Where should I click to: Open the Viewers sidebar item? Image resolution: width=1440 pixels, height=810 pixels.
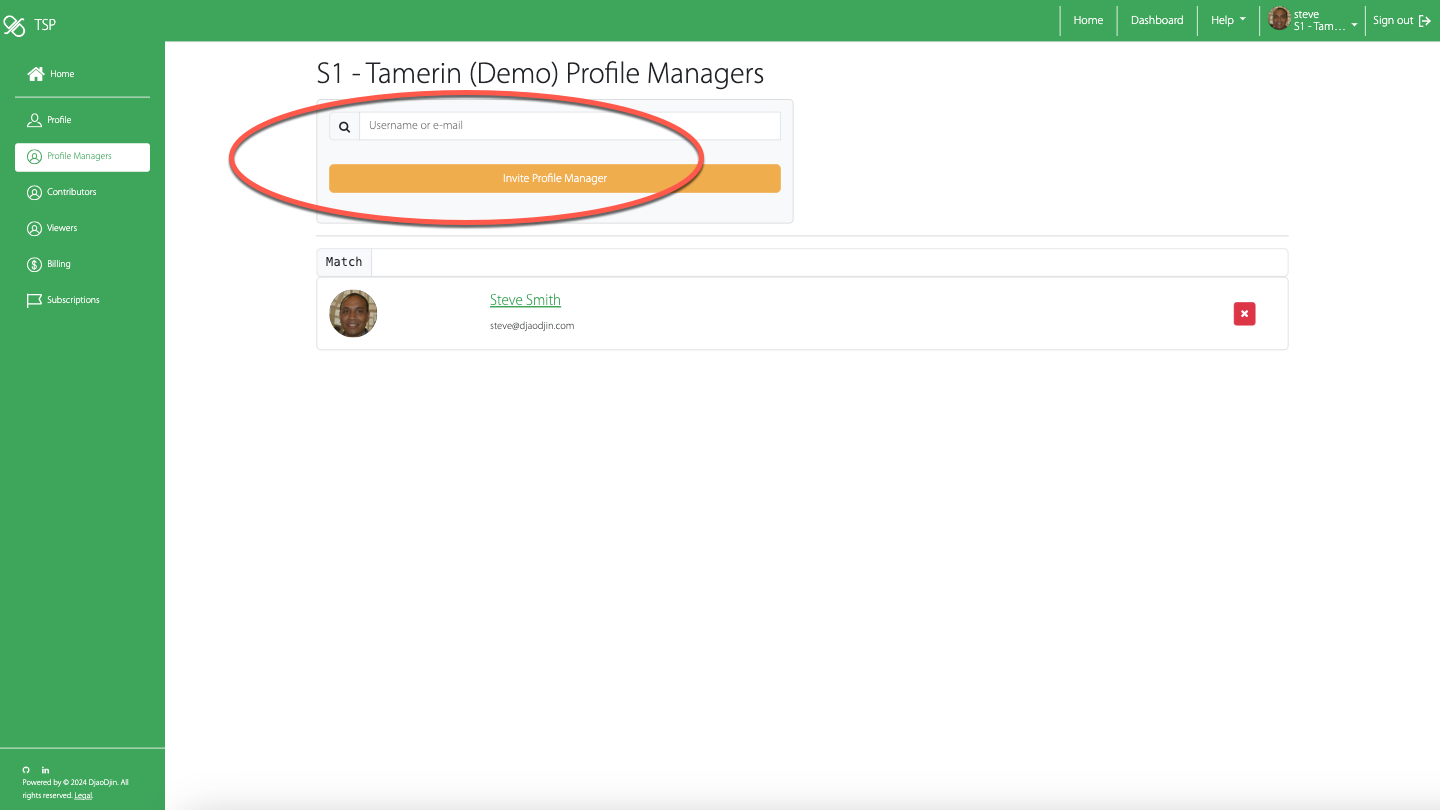[61, 228]
